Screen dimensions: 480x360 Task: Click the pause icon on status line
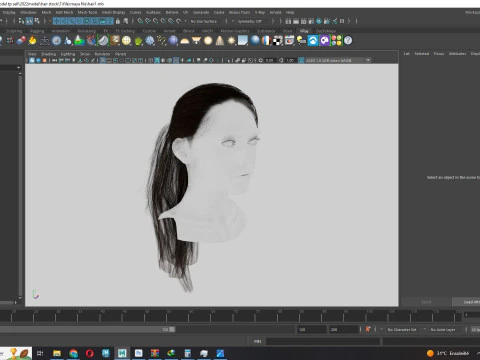342,21
